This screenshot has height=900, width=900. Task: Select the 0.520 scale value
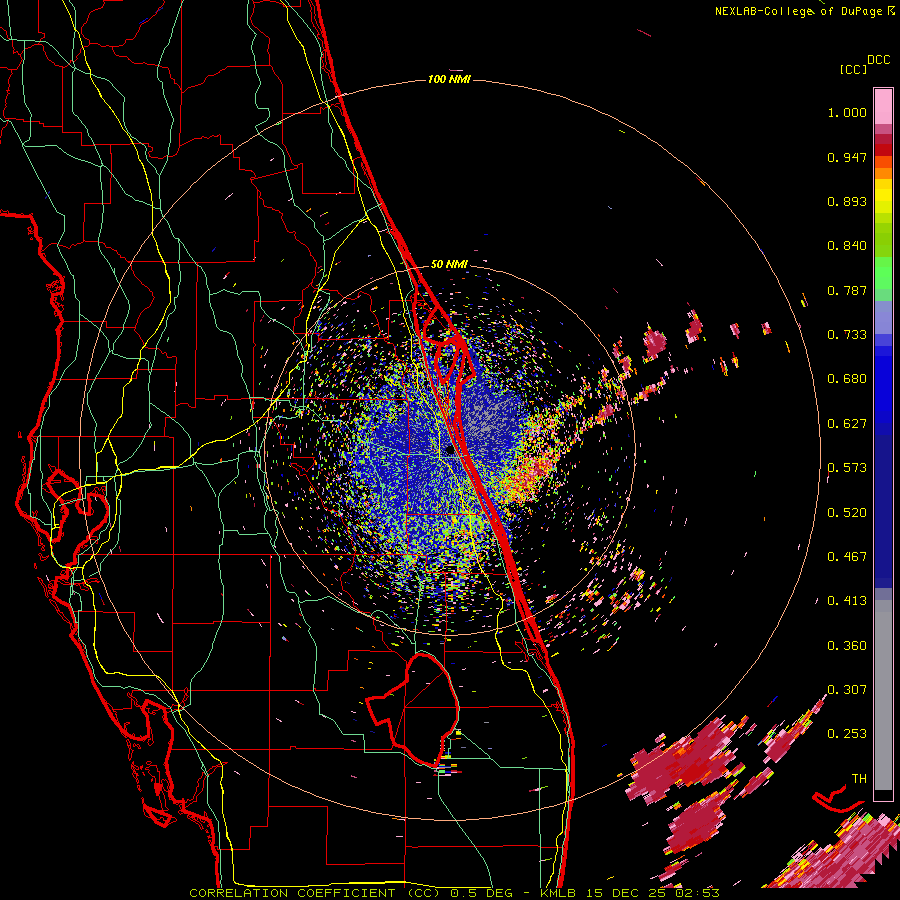847,513
